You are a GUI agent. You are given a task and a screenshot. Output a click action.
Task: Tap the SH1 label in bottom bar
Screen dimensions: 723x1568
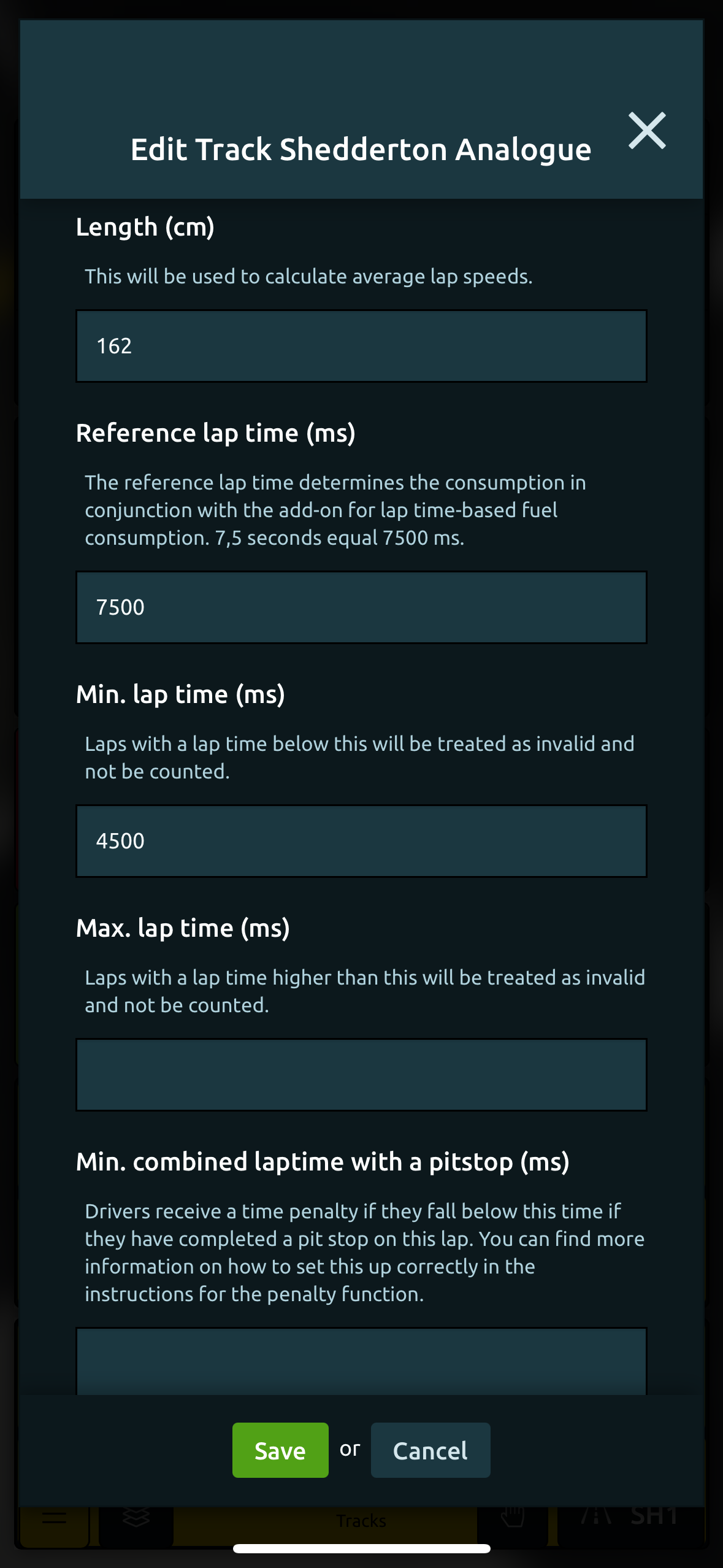tap(654, 1516)
